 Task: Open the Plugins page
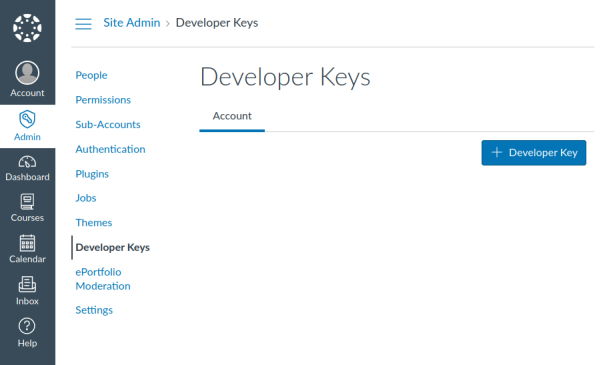pyautogui.click(x=92, y=174)
